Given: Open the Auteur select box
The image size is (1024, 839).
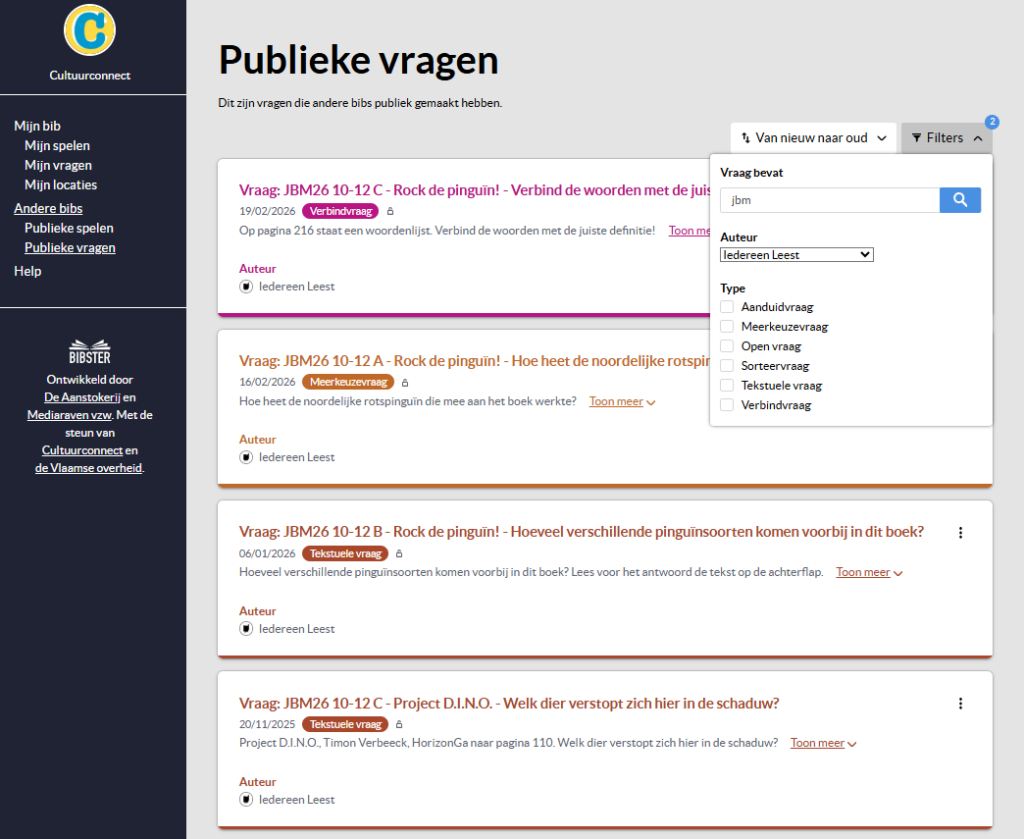Looking at the screenshot, I should [x=796, y=255].
